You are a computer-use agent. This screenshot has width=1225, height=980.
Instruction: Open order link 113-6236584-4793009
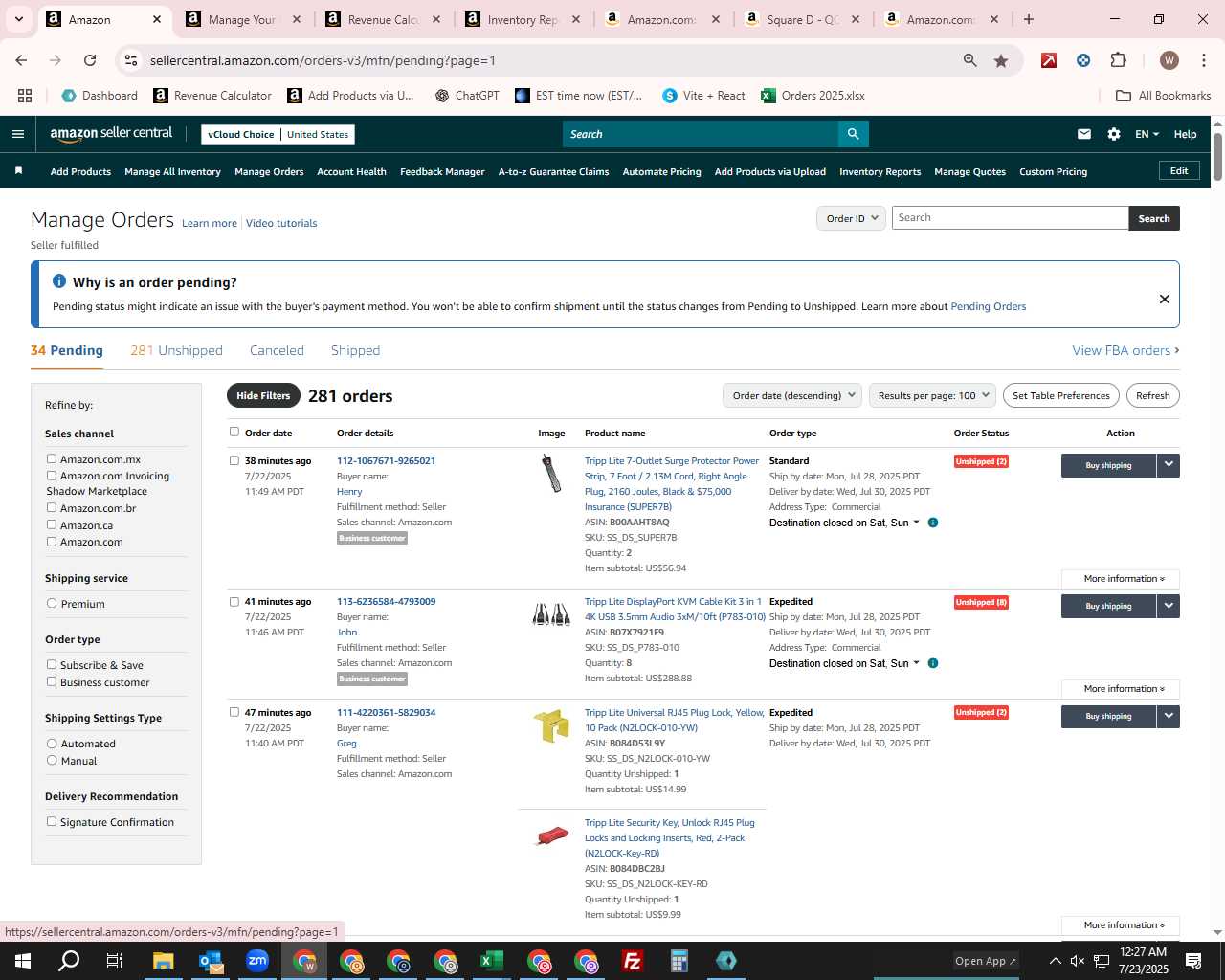click(386, 601)
